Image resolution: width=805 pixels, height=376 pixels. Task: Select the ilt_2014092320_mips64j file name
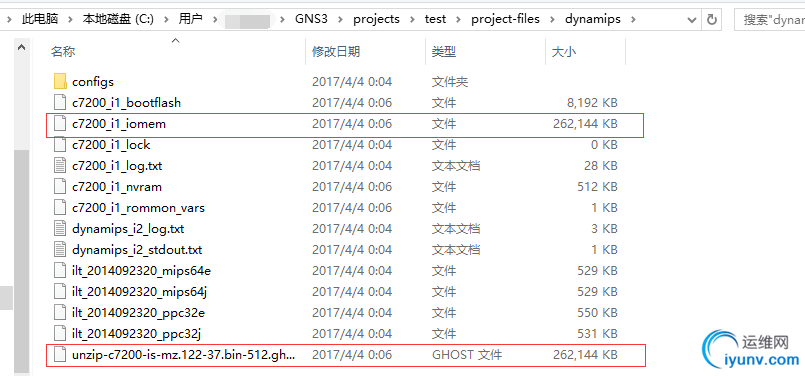139,291
